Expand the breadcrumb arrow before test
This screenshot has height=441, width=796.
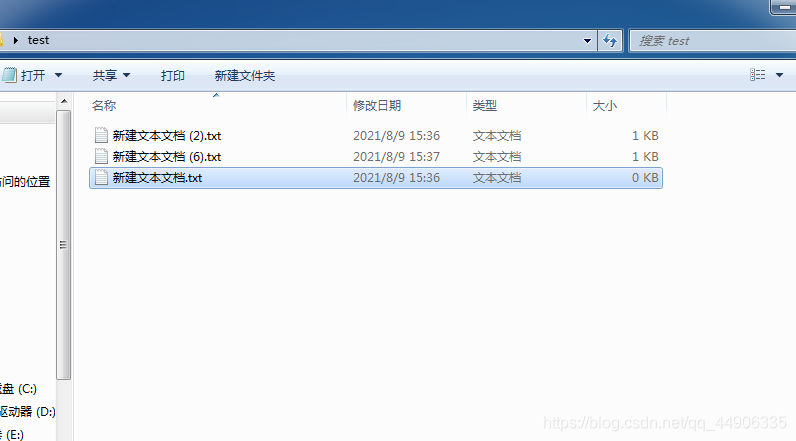click(x=16, y=40)
